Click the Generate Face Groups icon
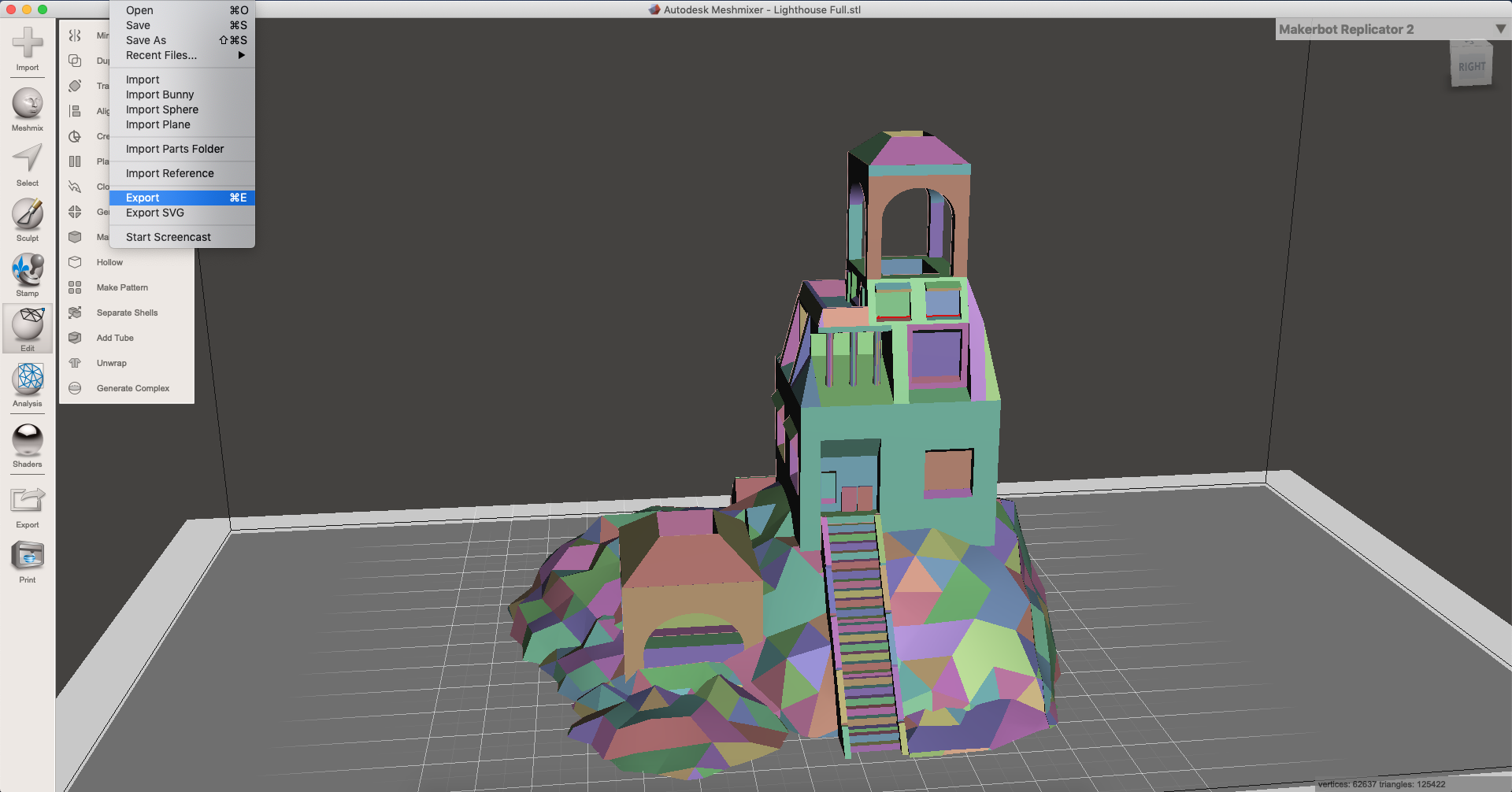Screen dimensions: 1512x792 point(75,212)
